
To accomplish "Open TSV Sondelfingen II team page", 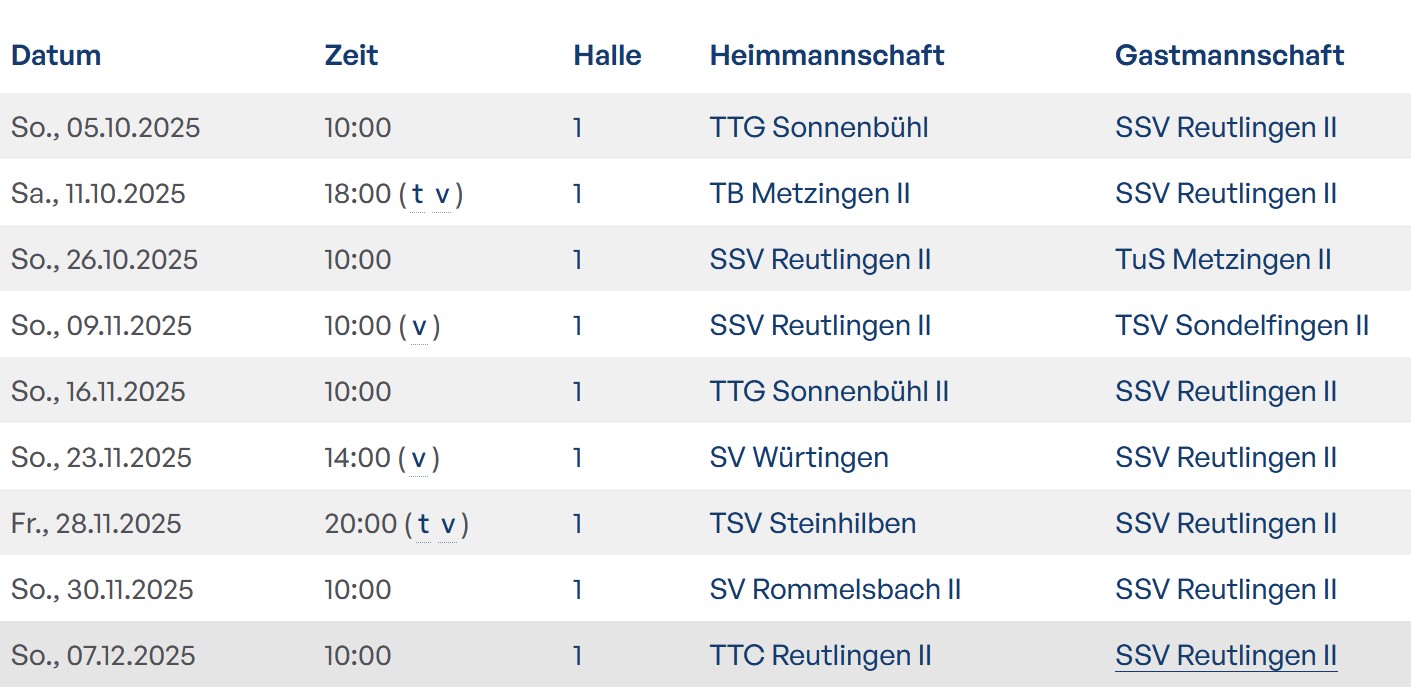I will 1241,326.
